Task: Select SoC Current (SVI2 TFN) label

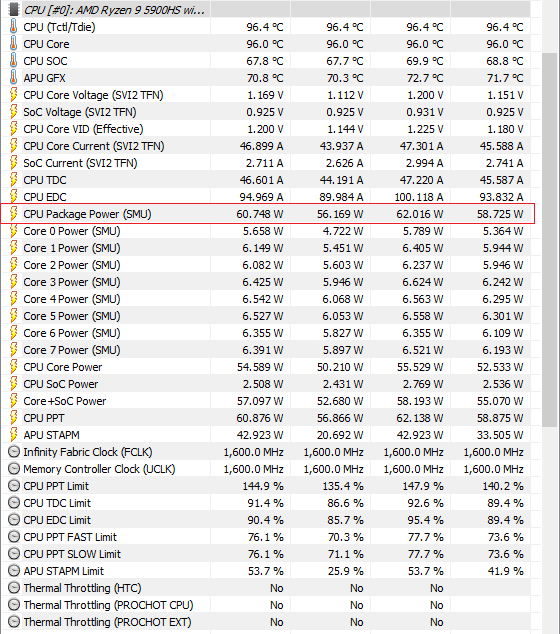Action: [x=80, y=163]
